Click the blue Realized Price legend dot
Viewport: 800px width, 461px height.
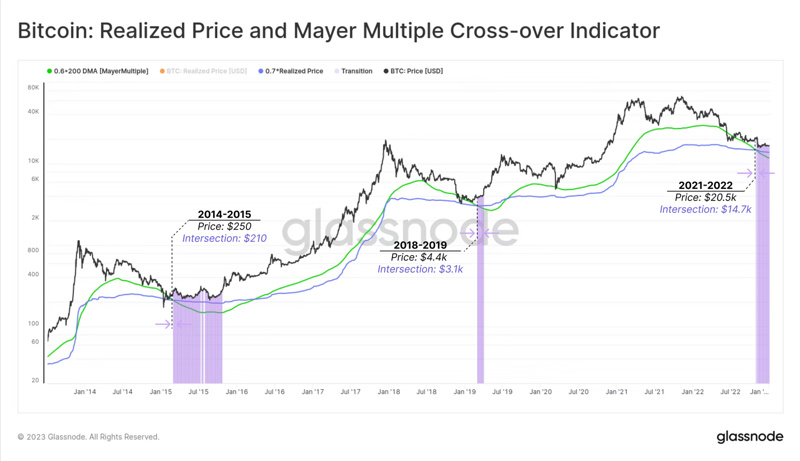tap(261, 71)
